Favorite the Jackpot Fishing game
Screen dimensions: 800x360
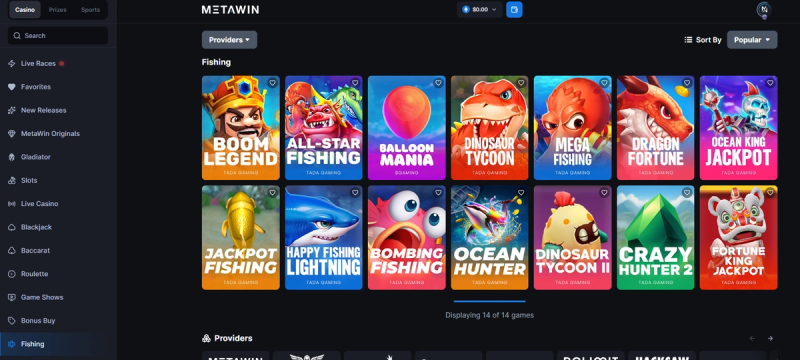tap(272, 193)
